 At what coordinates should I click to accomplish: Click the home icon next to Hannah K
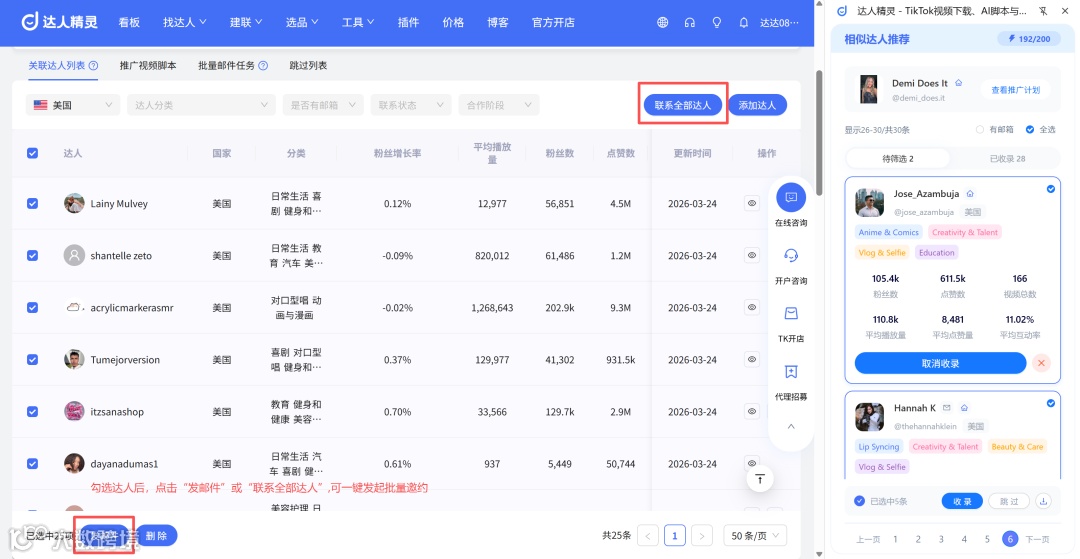point(964,408)
